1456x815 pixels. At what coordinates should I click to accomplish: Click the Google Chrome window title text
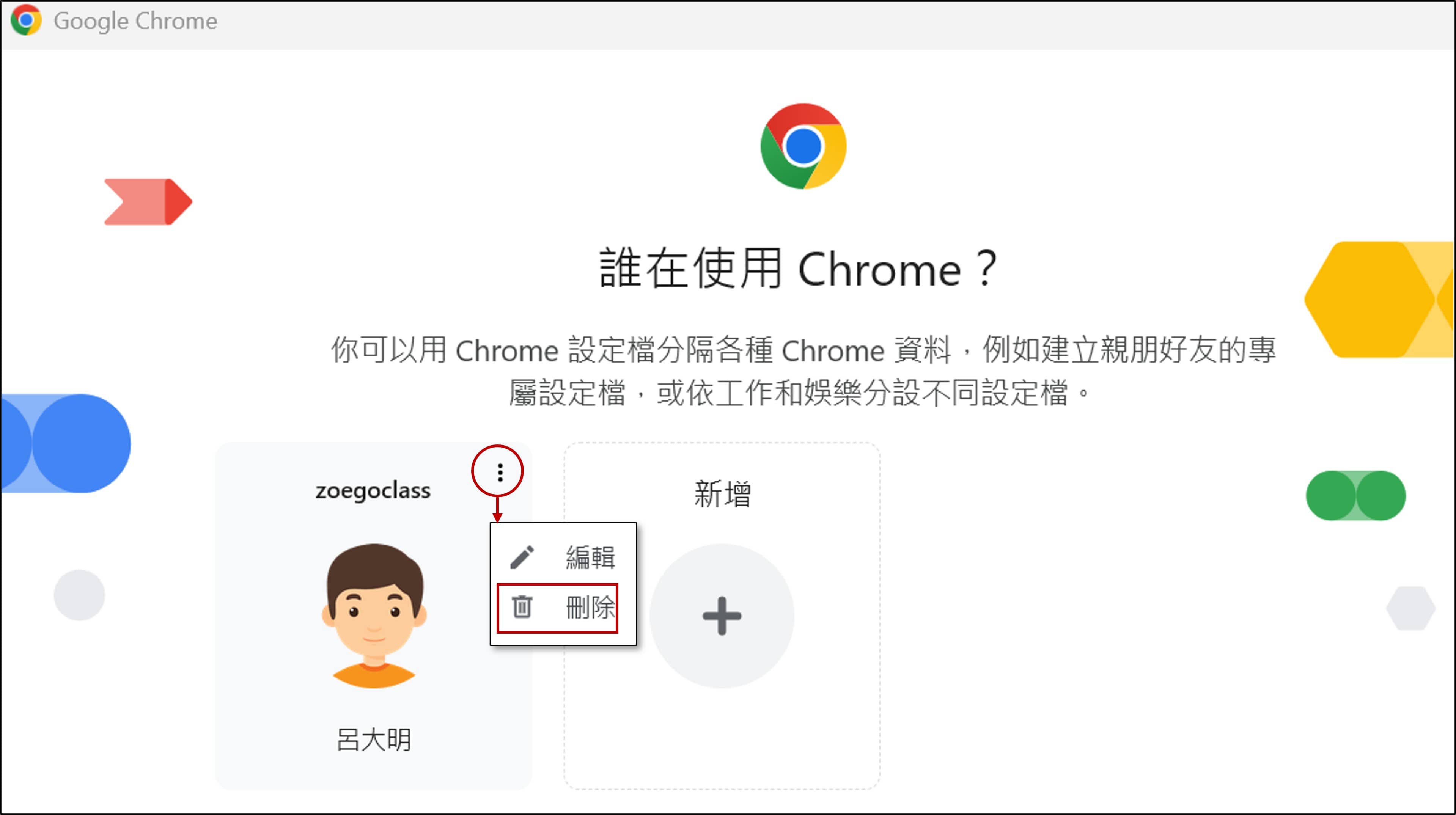click(x=135, y=21)
